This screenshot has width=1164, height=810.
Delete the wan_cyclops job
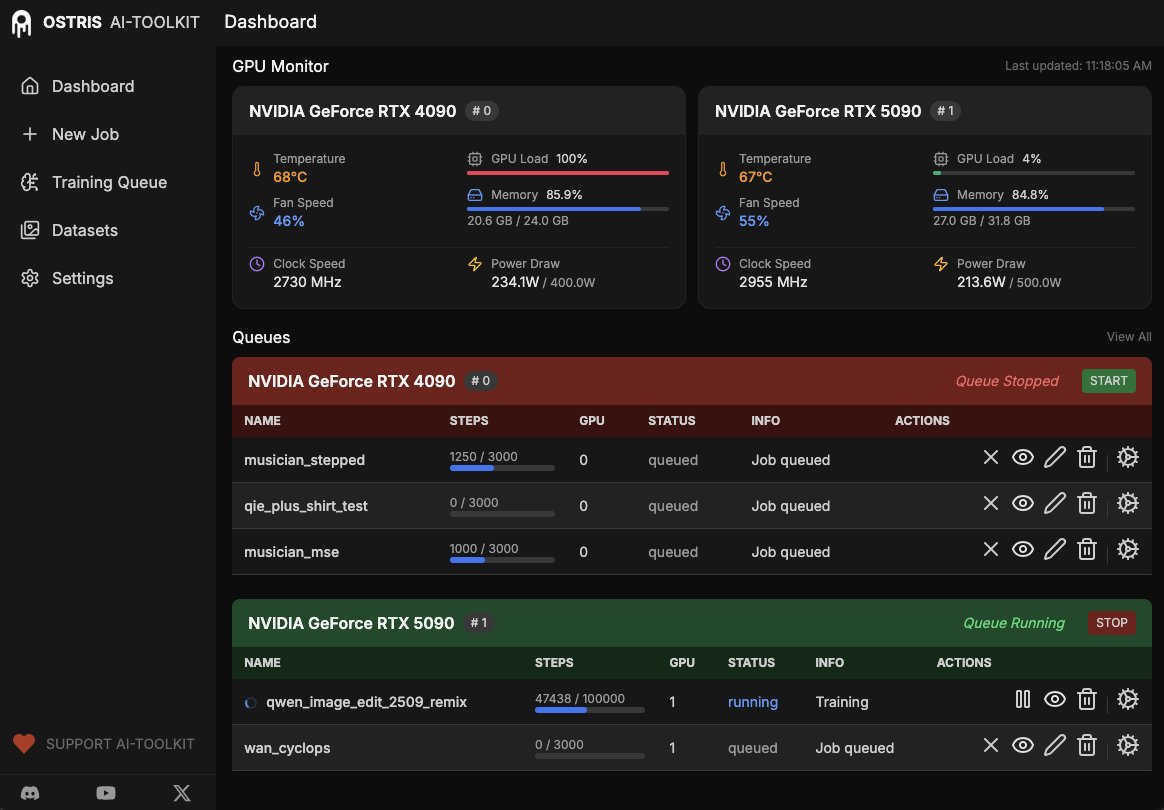click(1087, 745)
